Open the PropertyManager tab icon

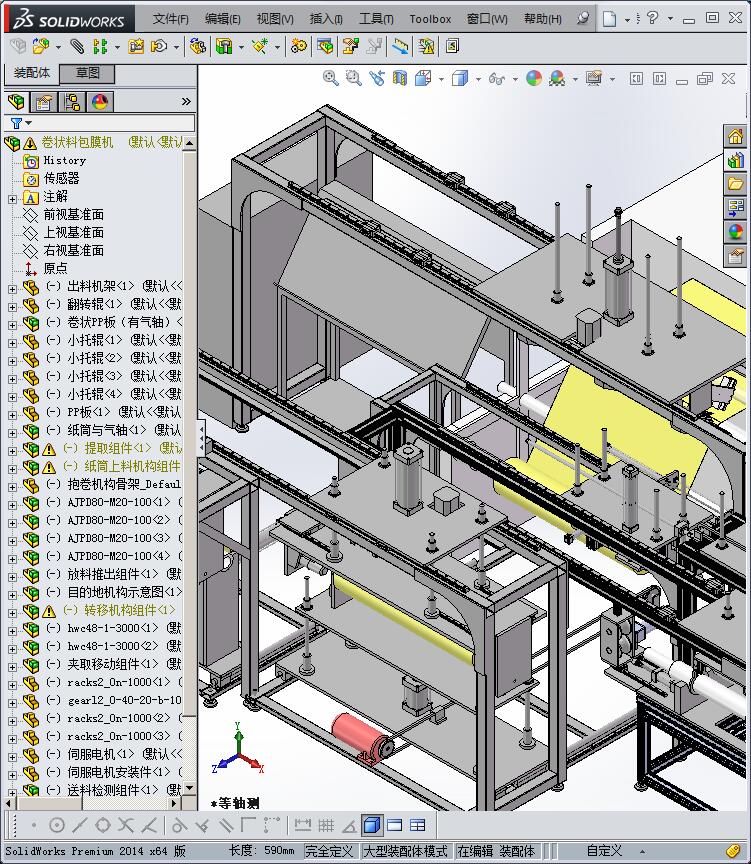pos(44,102)
